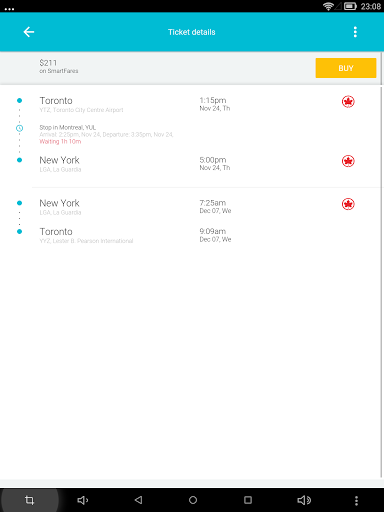Click the Air Canada logo beside New York 5:00pm
The image size is (384, 512).
(x=348, y=161)
